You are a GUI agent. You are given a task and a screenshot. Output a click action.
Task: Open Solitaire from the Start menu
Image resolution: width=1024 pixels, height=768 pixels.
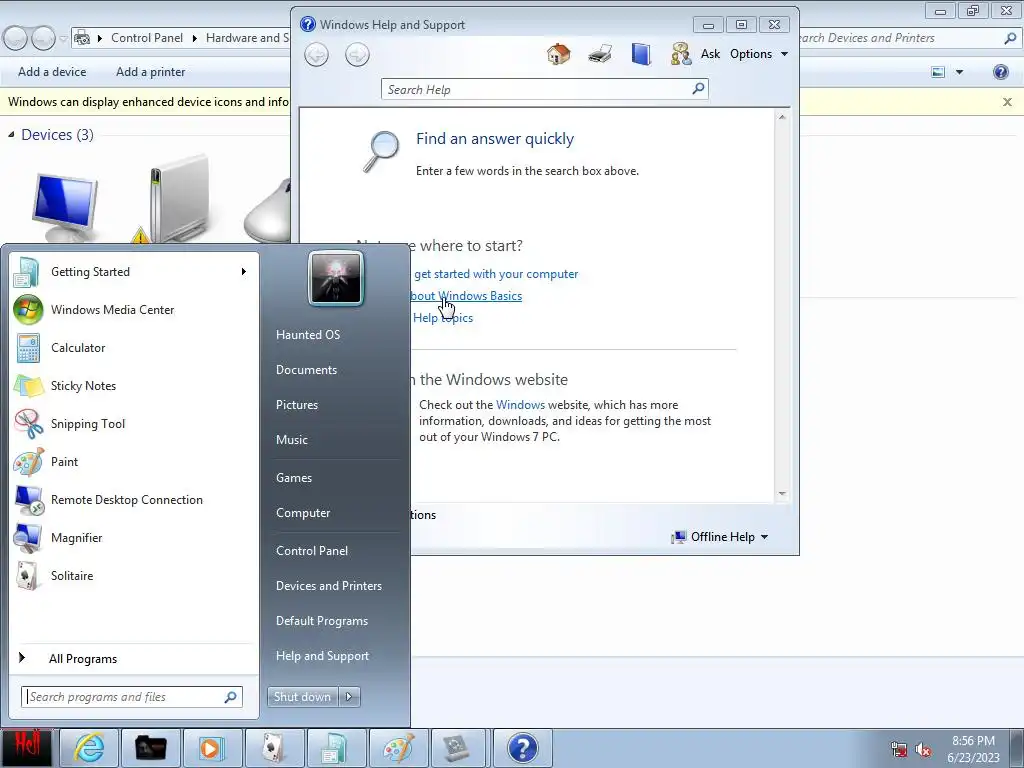pyautogui.click(x=134, y=575)
